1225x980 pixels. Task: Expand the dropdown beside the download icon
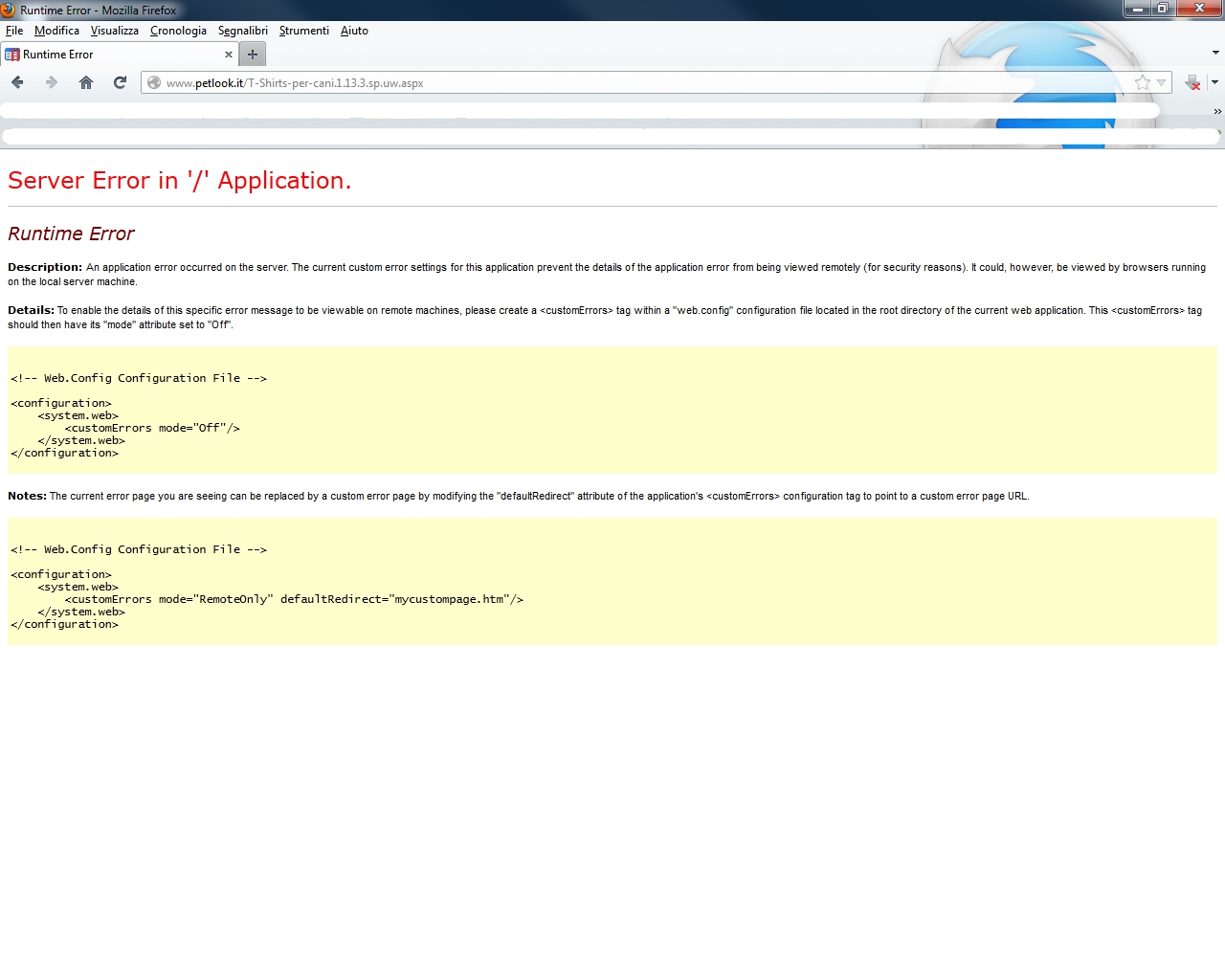click(1214, 82)
